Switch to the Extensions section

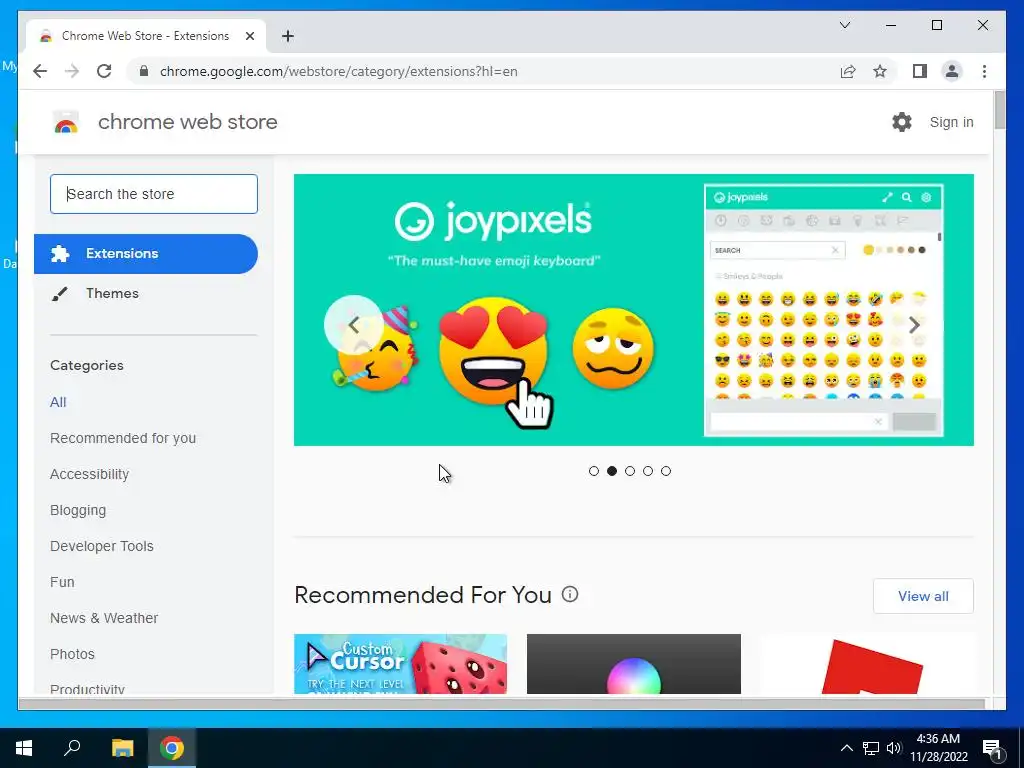(x=146, y=253)
